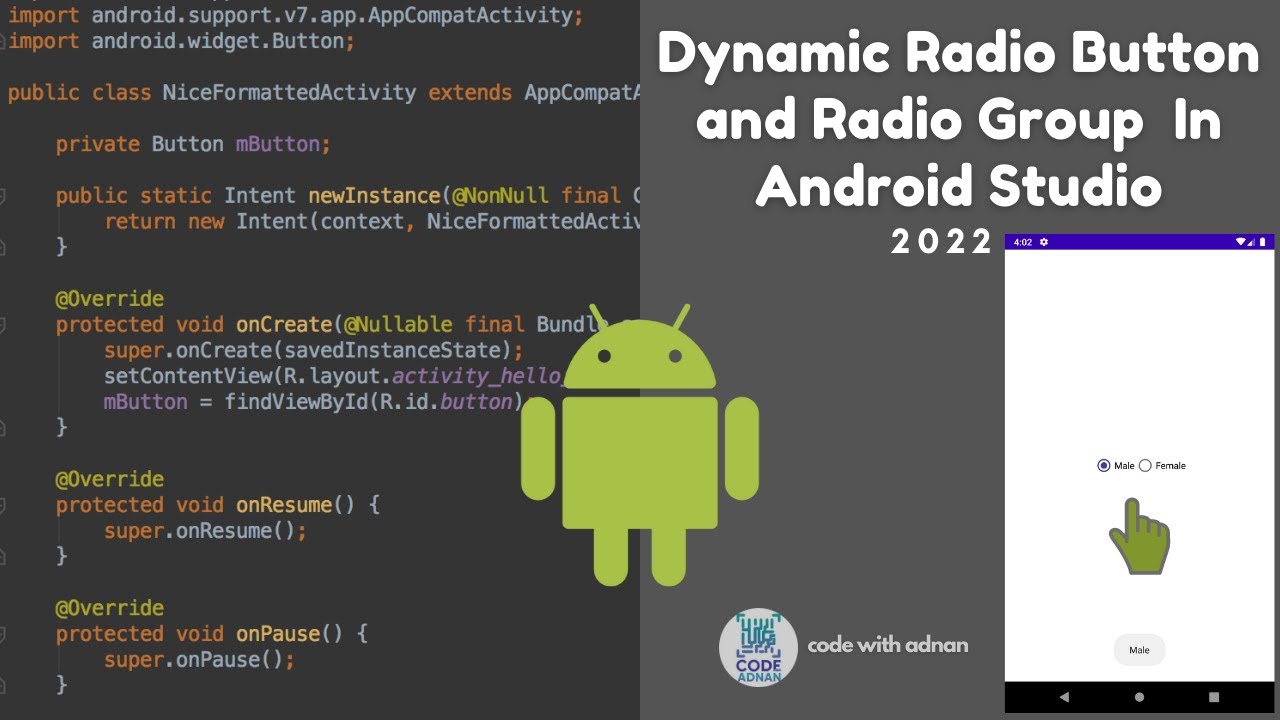
Task: Tap the Android back navigation triangle
Action: [1064, 697]
